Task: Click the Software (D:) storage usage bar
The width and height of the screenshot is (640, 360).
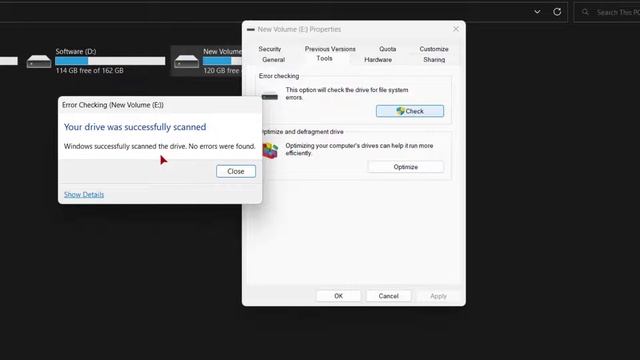Action: coord(110,61)
